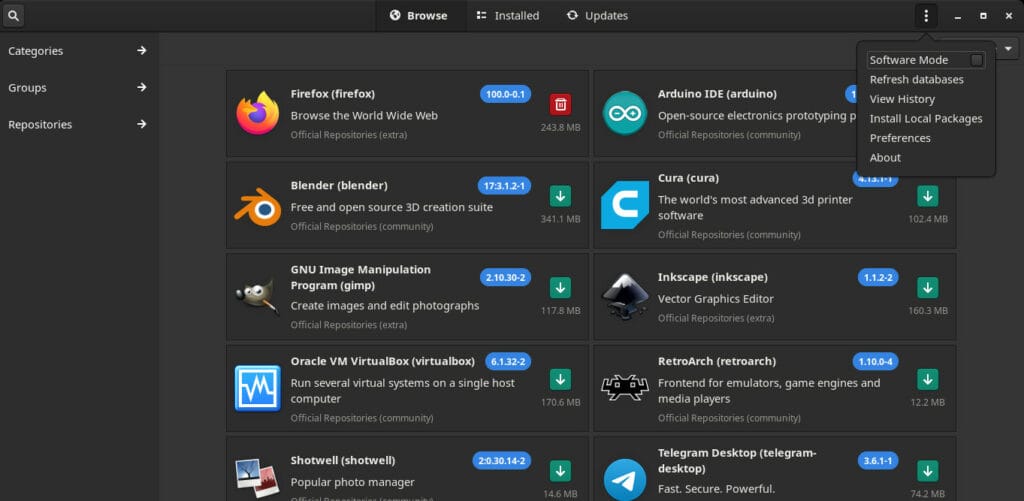1024x501 pixels.
Task: Open the search magnifier button
Action: pos(14,16)
